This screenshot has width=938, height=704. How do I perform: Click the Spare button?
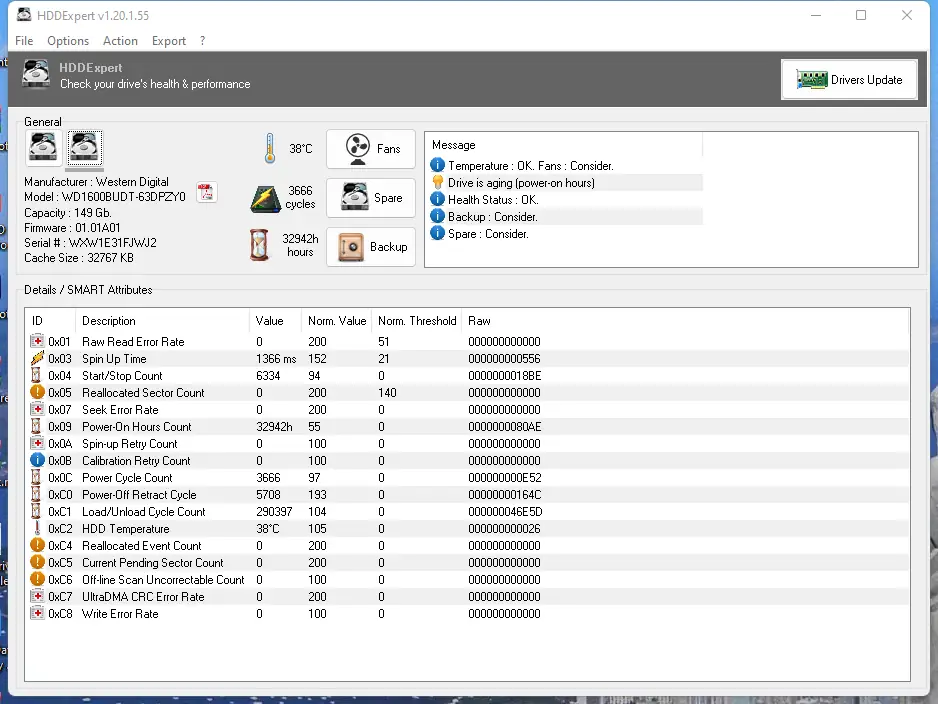pyautogui.click(x=371, y=198)
